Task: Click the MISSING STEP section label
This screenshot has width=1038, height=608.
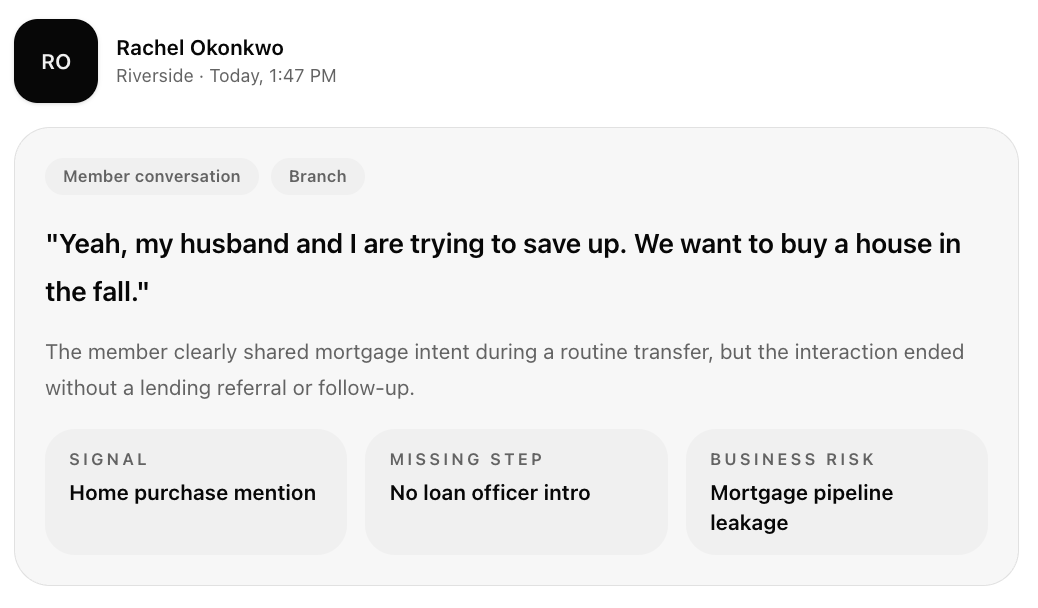Action: 466,459
